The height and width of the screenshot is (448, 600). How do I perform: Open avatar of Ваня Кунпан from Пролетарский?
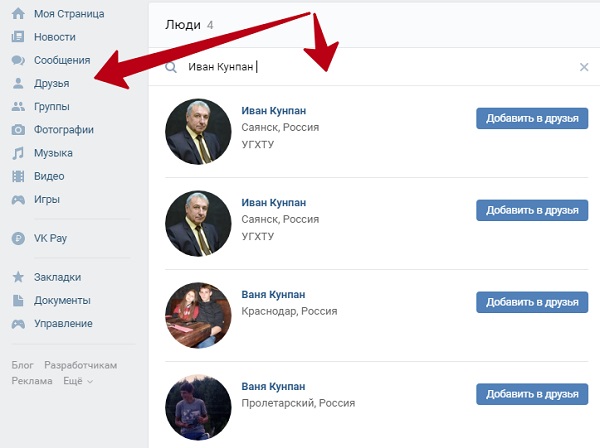coord(198,407)
